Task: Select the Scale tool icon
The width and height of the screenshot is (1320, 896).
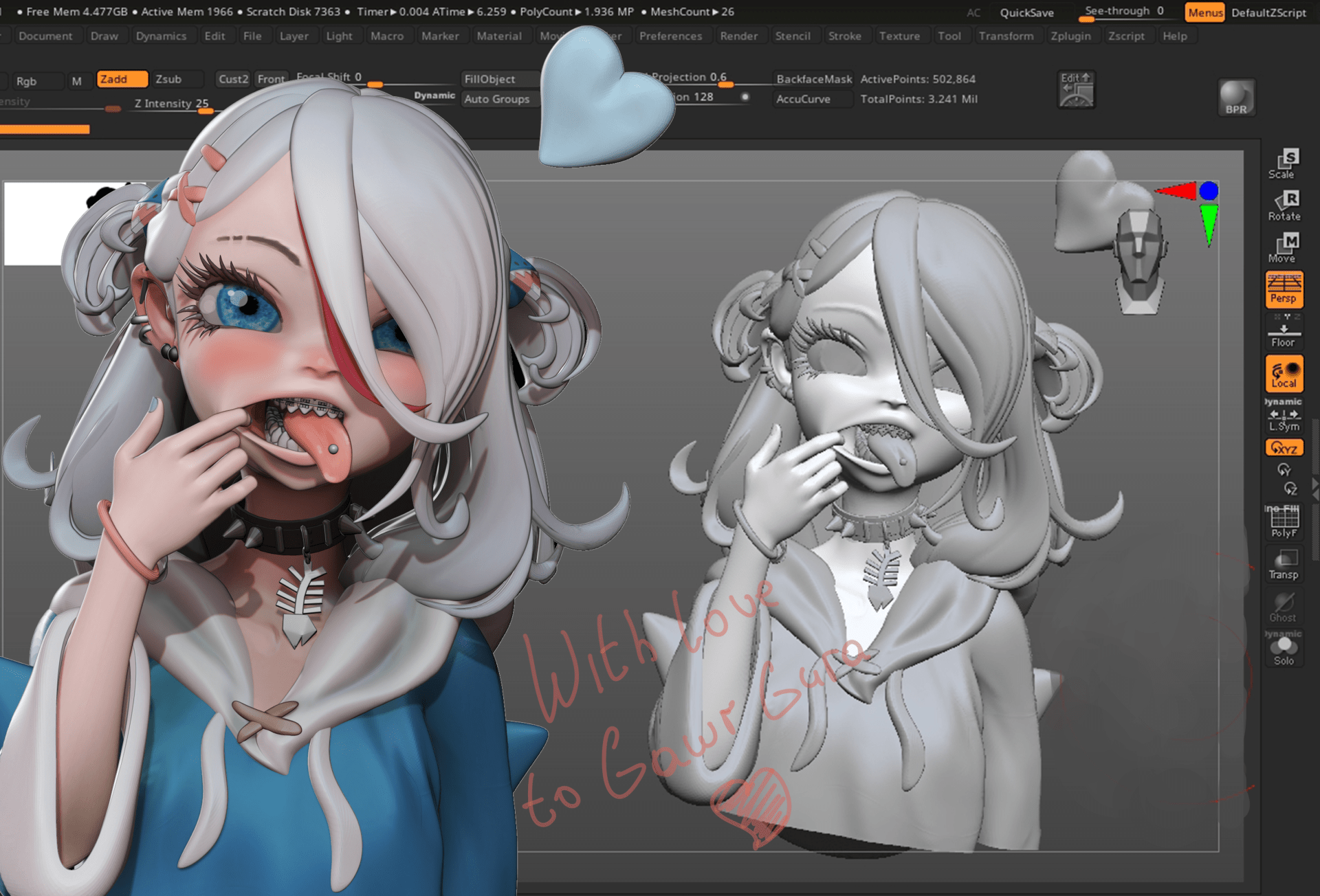Action: pos(1284,164)
